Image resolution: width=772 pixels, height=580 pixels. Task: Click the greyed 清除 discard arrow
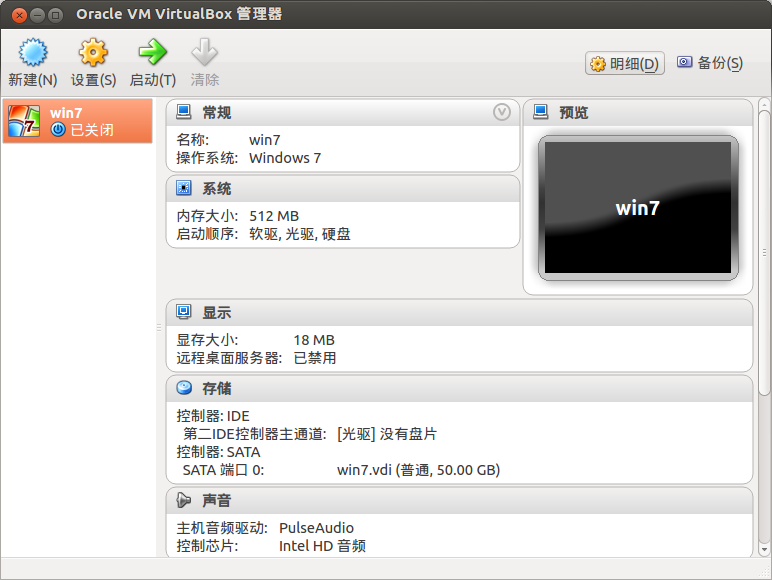(205, 52)
